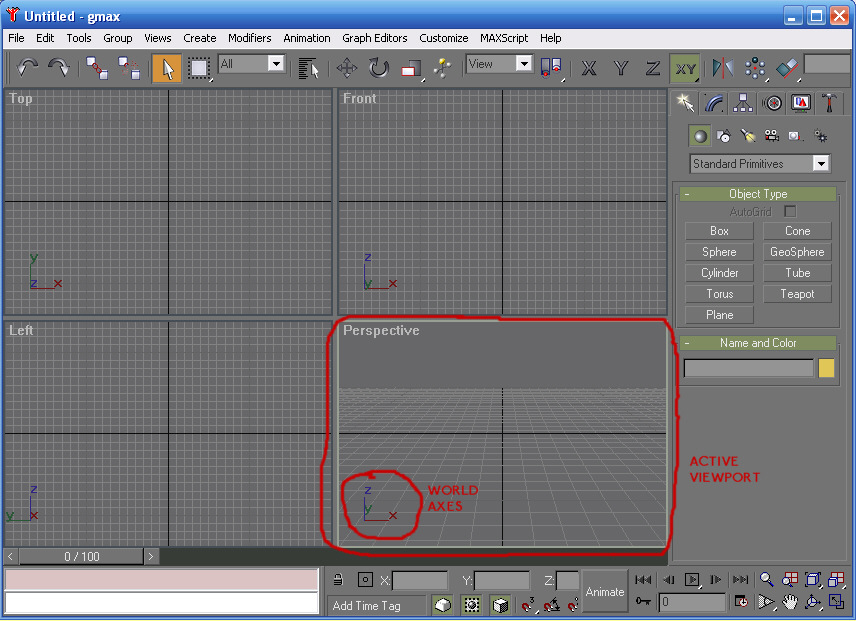This screenshot has width=856, height=621.
Task: Go to the animation start frame
Action: pos(644,580)
